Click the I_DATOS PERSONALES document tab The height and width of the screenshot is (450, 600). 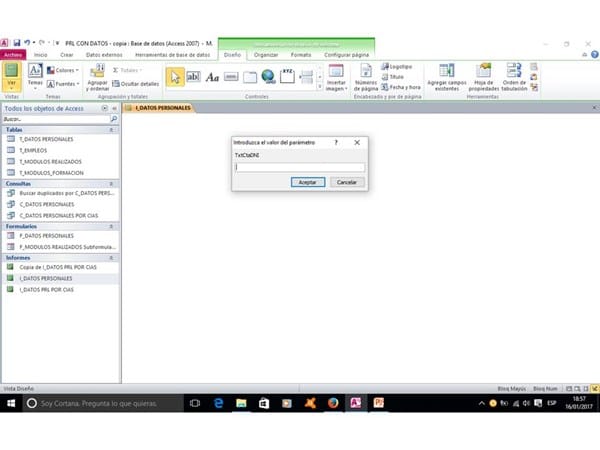coord(159,108)
